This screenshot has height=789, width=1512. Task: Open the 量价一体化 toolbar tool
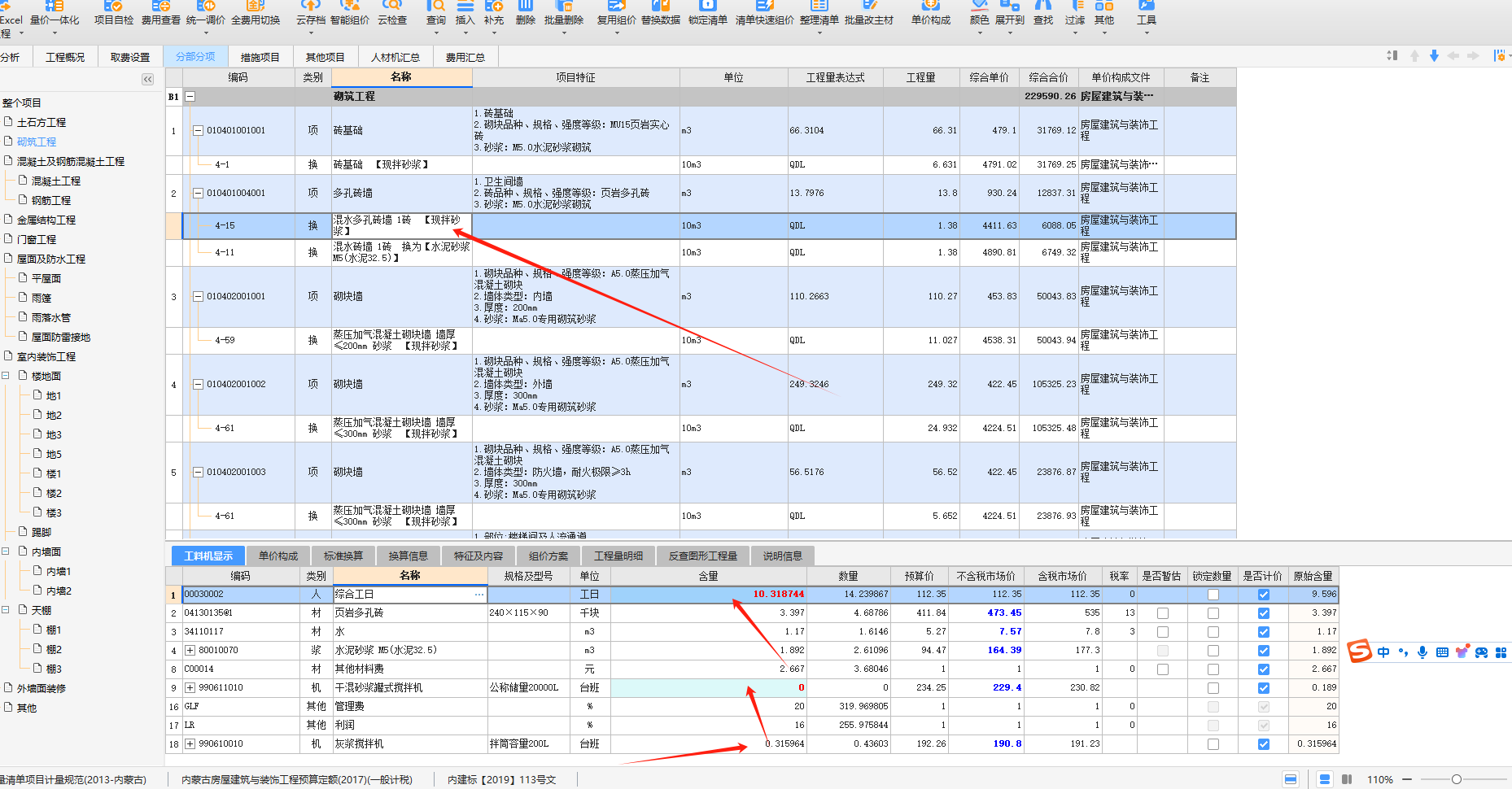55,13
